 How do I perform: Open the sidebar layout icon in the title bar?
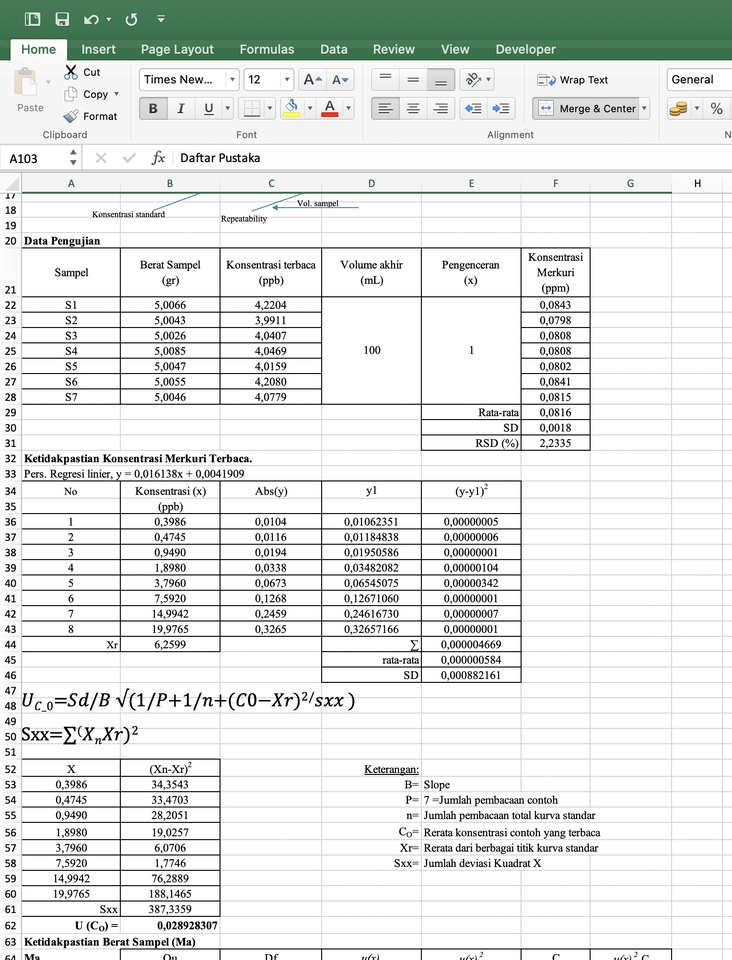[32, 19]
